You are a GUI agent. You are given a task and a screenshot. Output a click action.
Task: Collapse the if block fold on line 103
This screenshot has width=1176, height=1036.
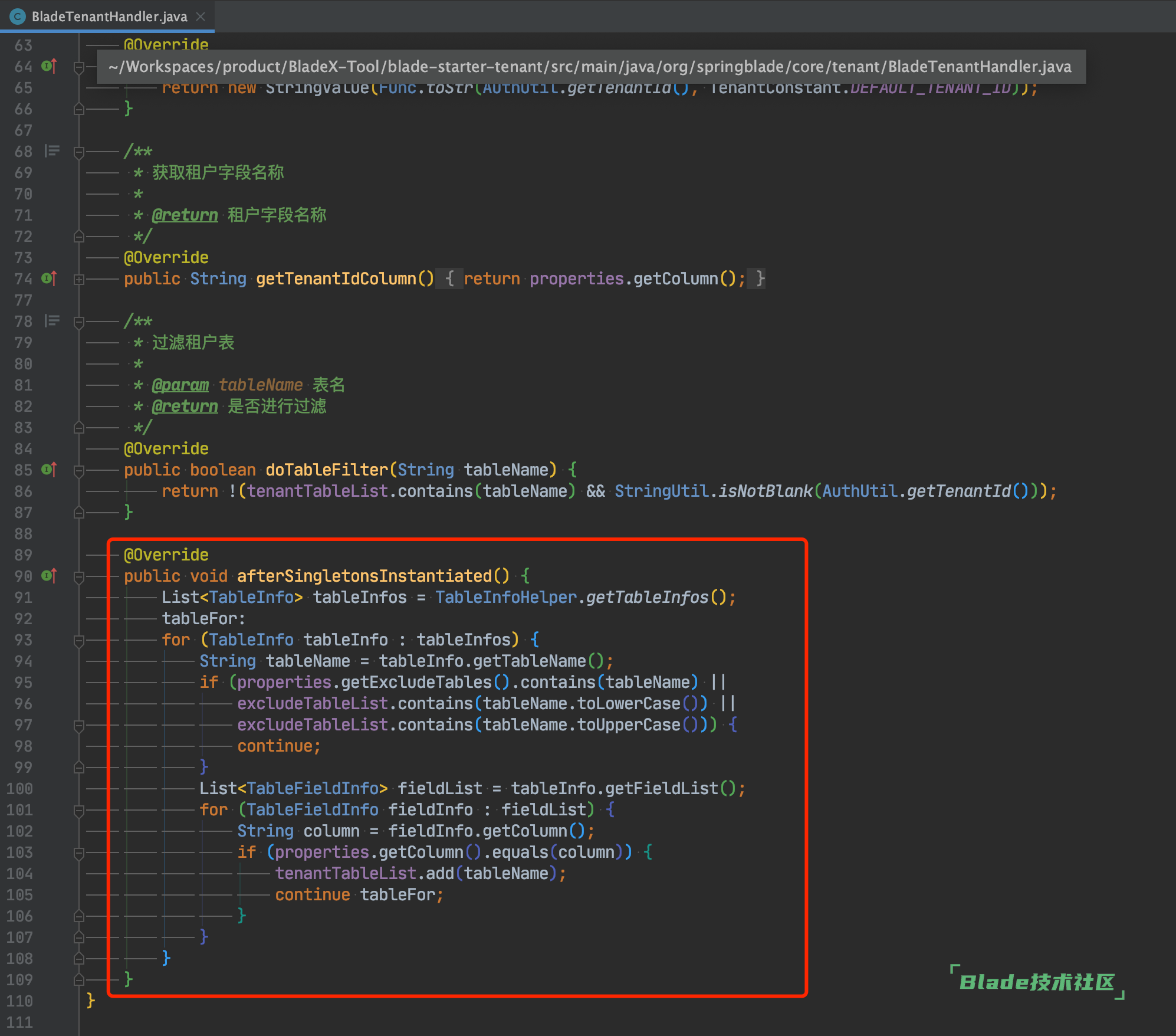click(78, 853)
